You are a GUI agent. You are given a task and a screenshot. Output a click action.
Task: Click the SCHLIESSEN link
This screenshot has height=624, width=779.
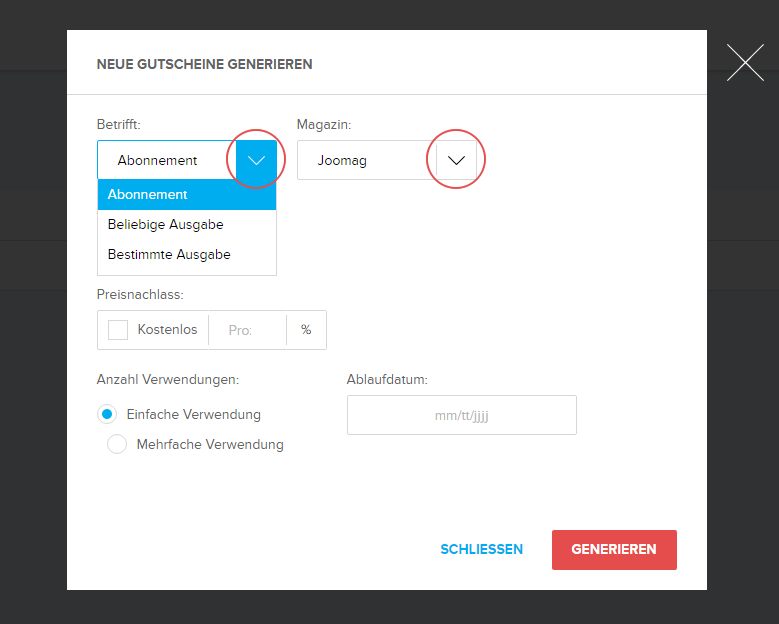(x=481, y=549)
